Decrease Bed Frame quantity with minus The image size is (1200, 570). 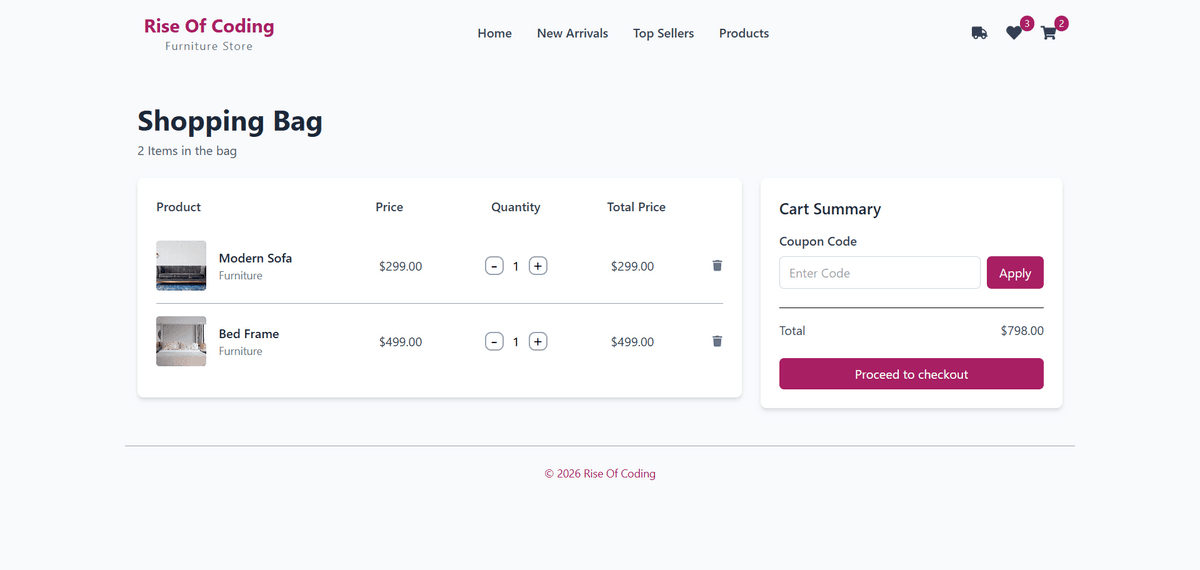coord(494,342)
